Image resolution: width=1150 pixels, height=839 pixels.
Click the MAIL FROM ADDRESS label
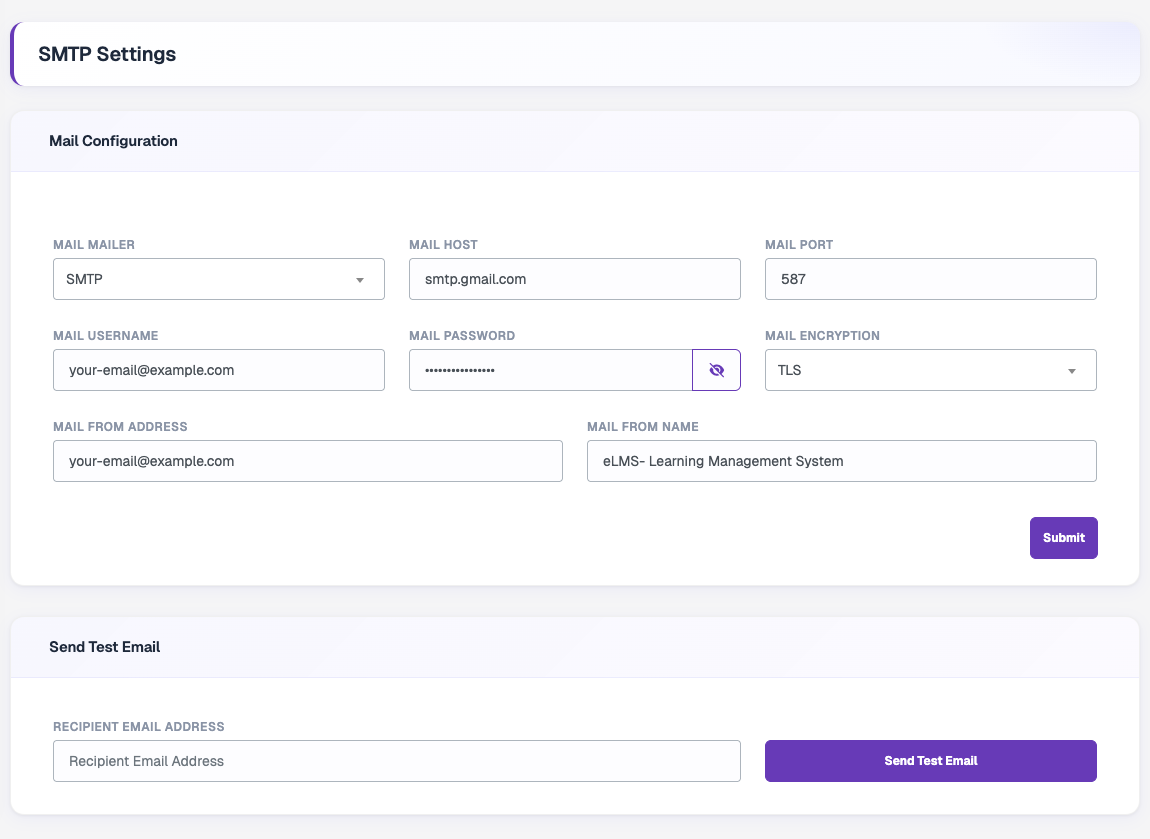120,427
